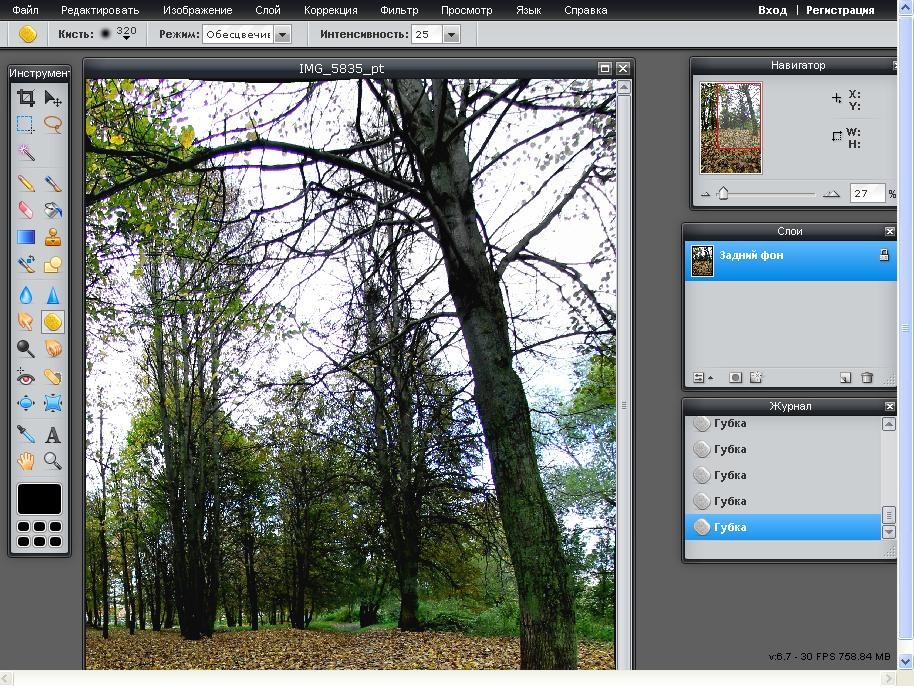Select the Spot Heal bandage tool
This screenshot has width=914, height=691.
(52, 377)
